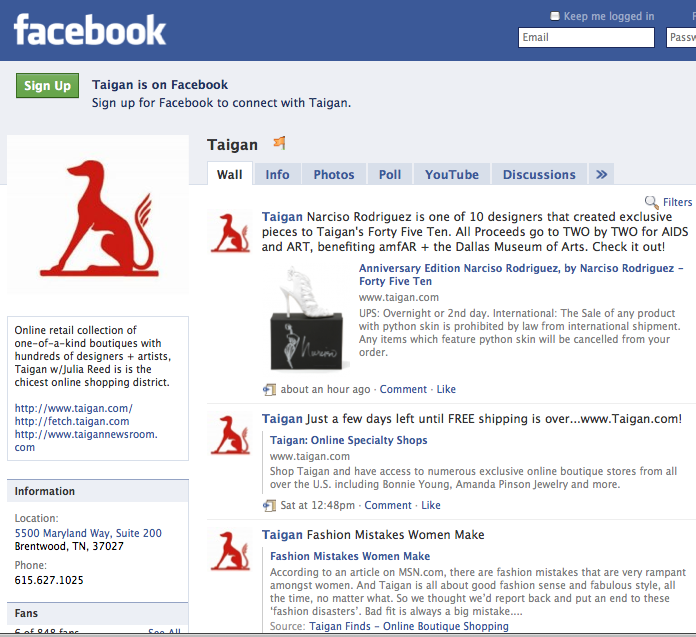Open http://fetch.taigan.com sidebar link
This screenshot has width=696, height=637.
click(72, 421)
